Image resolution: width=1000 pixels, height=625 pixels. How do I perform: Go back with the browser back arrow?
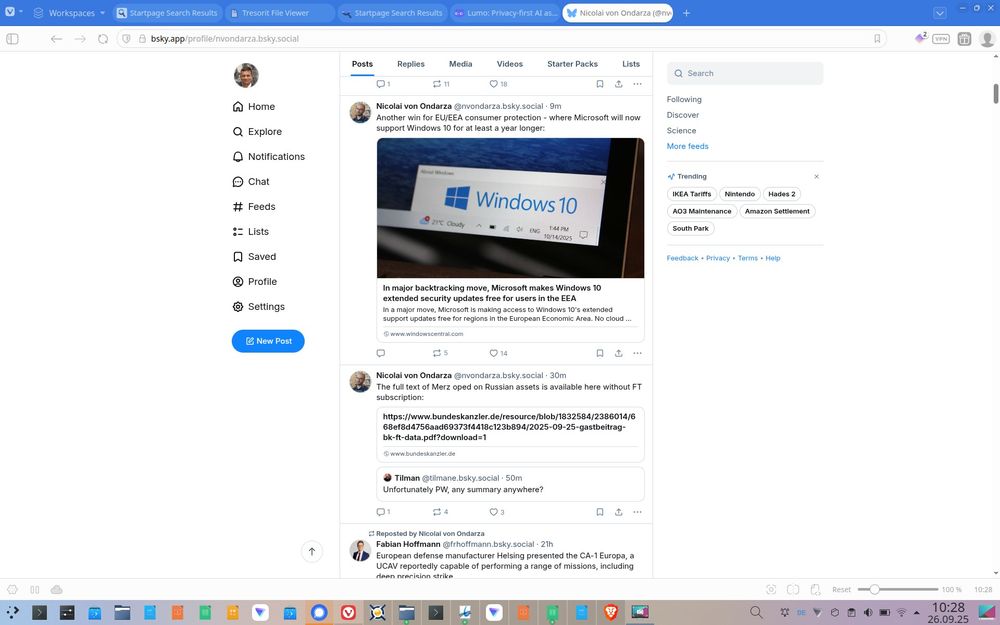[x=56, y=39]
